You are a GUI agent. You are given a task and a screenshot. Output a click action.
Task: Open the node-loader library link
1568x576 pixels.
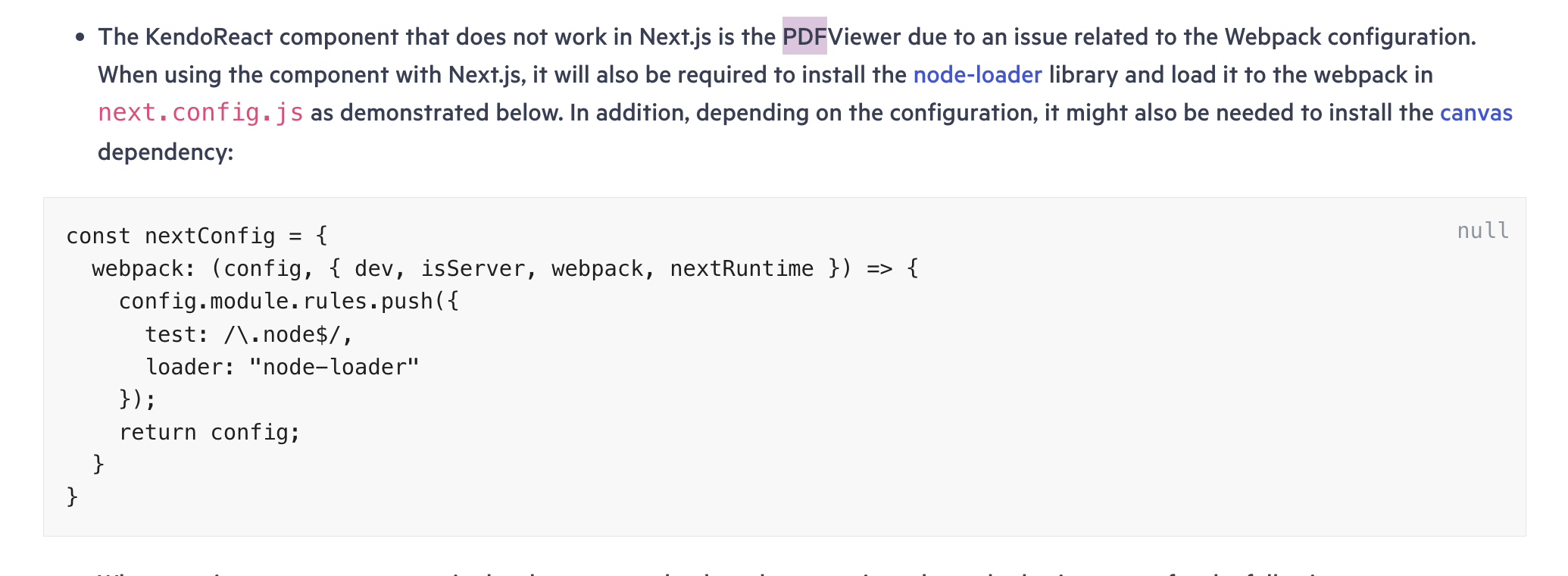[977, 75]
